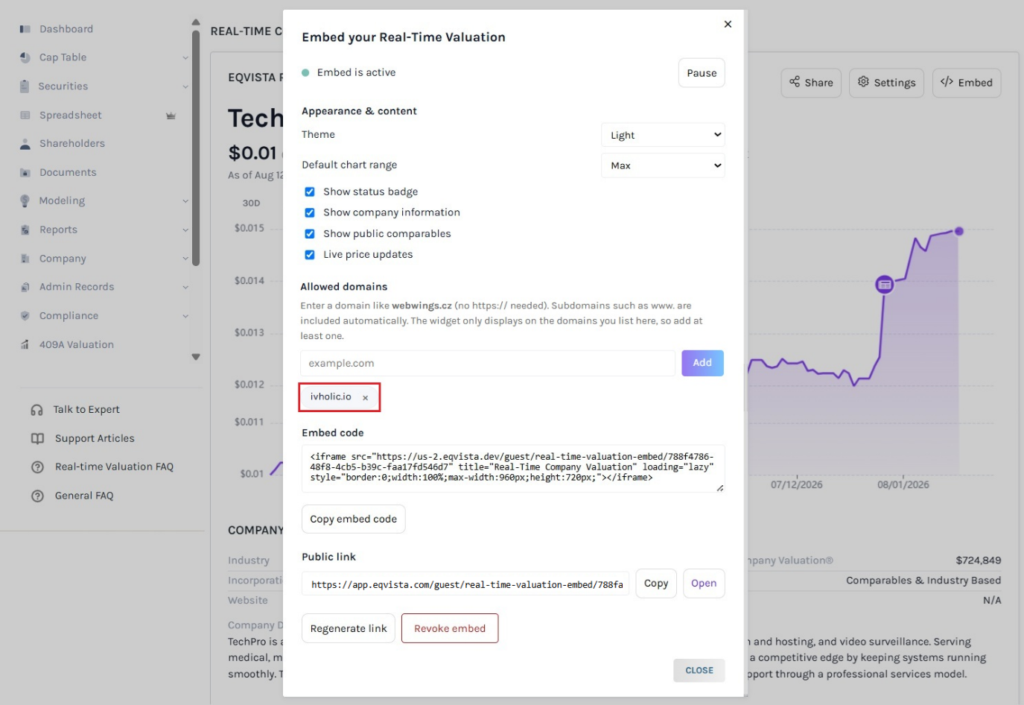Open the Talk to Expert link
The image size is (1024, 705).
(86, 410)
